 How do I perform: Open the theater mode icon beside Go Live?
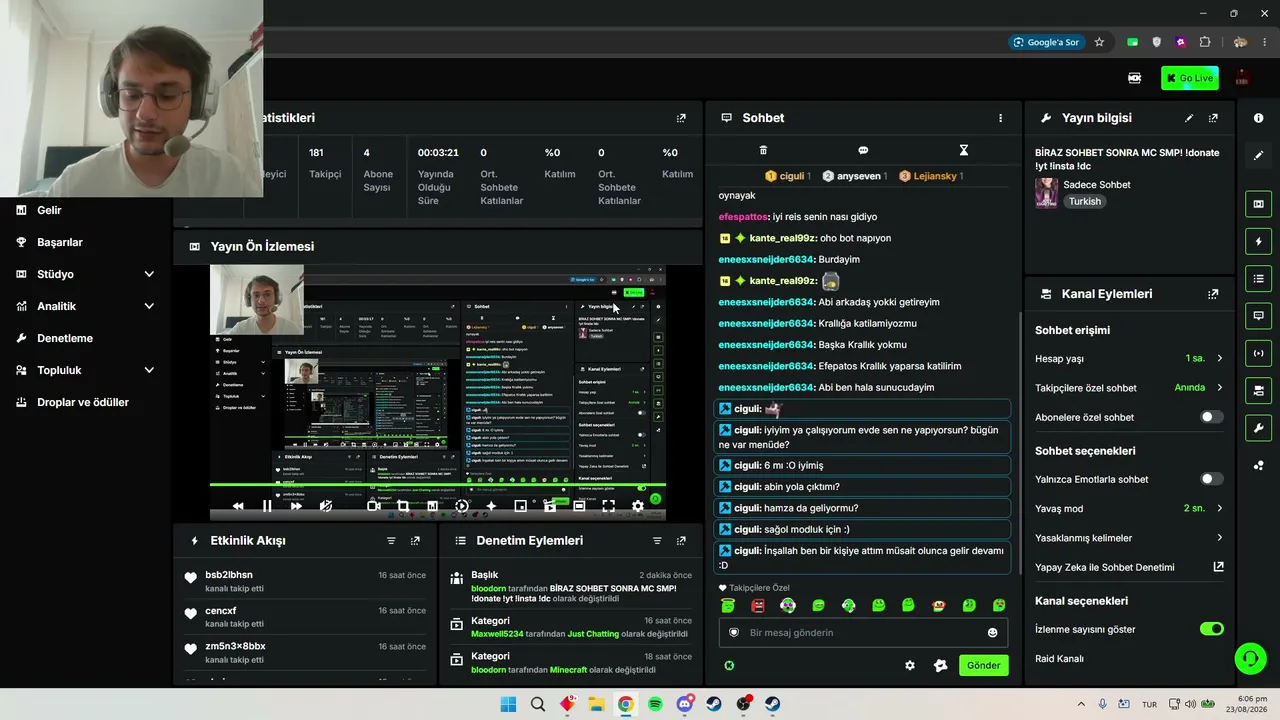click(1134, 78)
